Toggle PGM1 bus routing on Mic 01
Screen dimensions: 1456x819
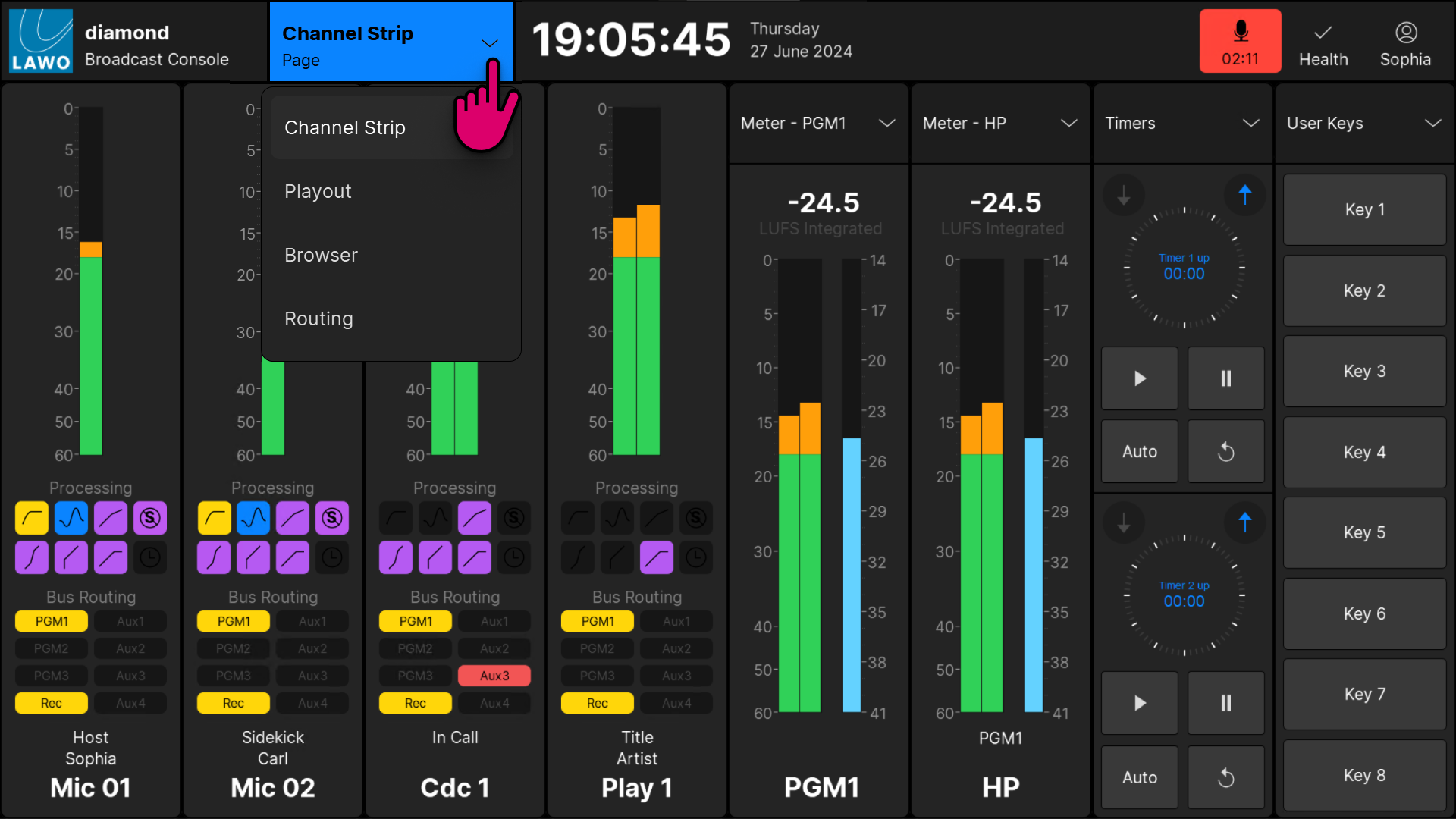pos(52,621)
